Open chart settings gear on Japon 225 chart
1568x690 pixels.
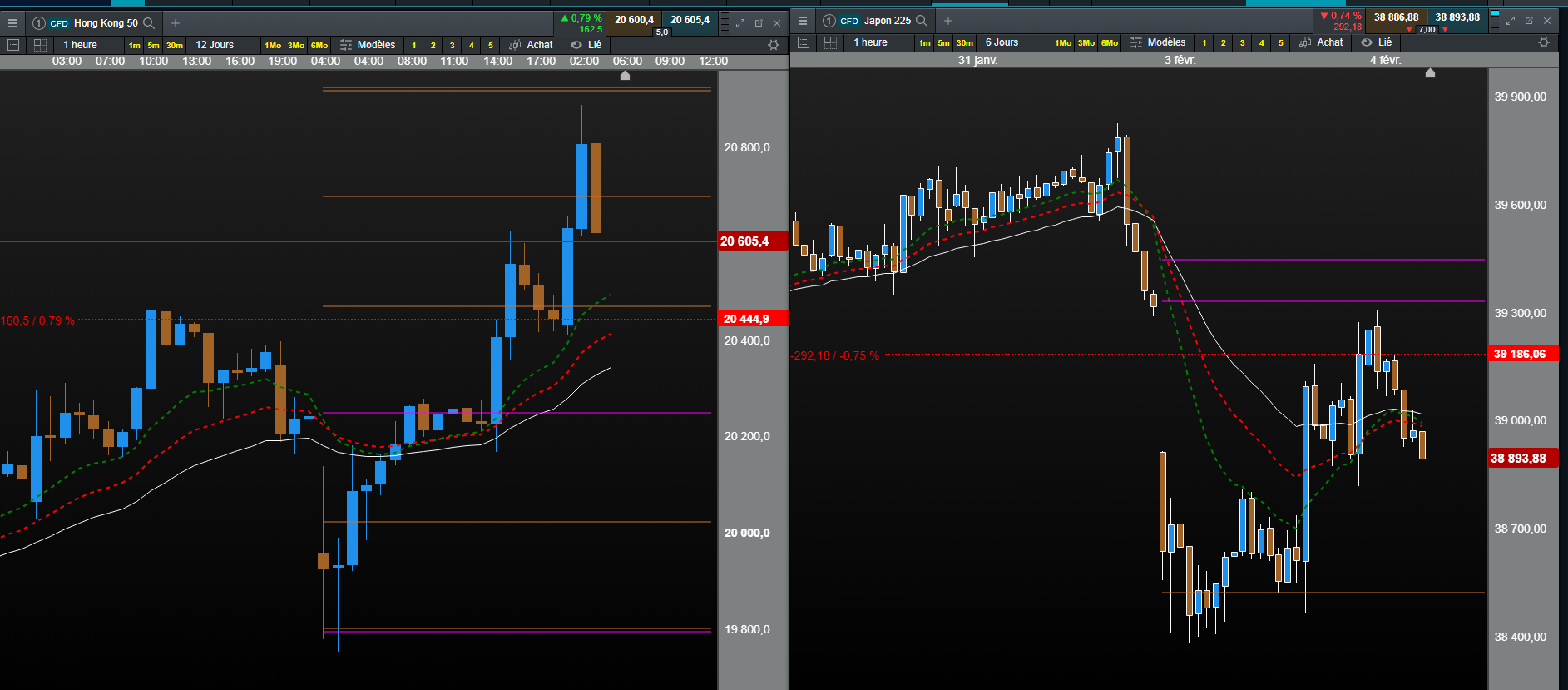click(1544, 42)
